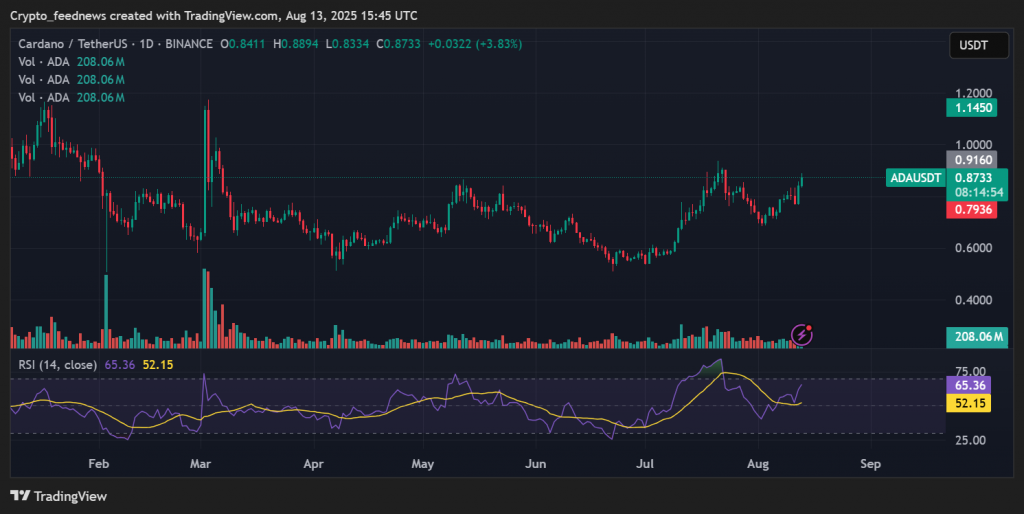Image resolution: width=1024 pixels, height=514 pixels.
Task: Select the first Vol · ADA indicator label
Action: [x=45, y=61]
